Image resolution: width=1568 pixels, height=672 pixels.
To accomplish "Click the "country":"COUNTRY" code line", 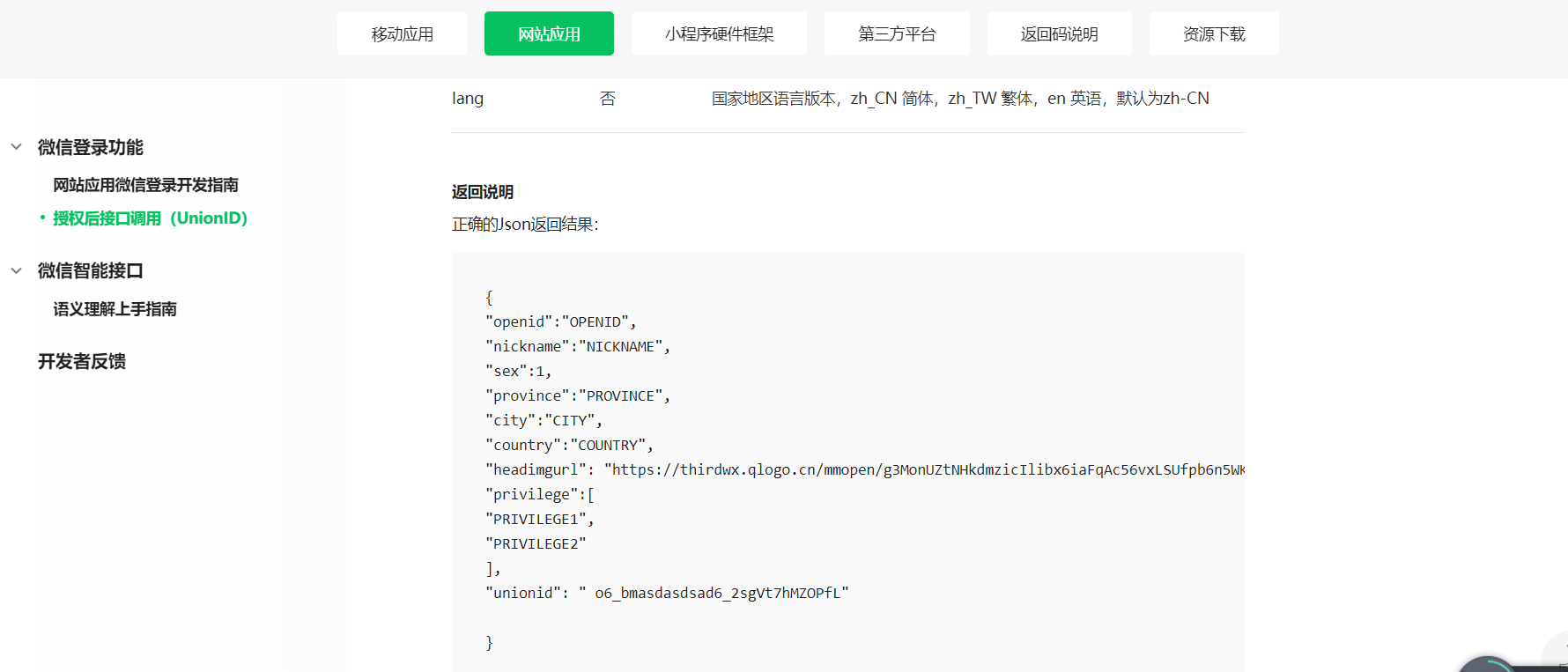I will 569,446.
